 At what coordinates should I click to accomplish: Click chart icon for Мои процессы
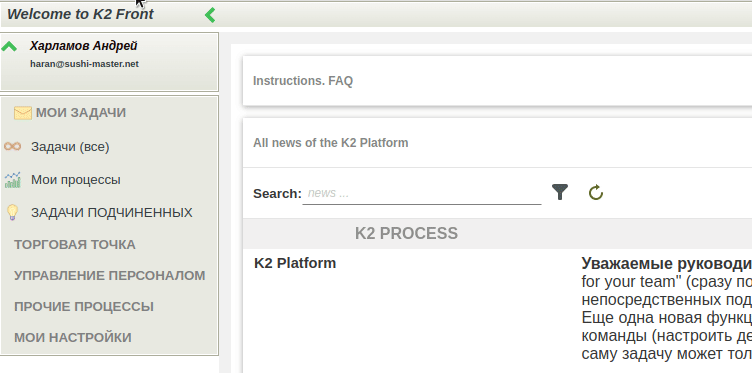click(x=12, y=180)
